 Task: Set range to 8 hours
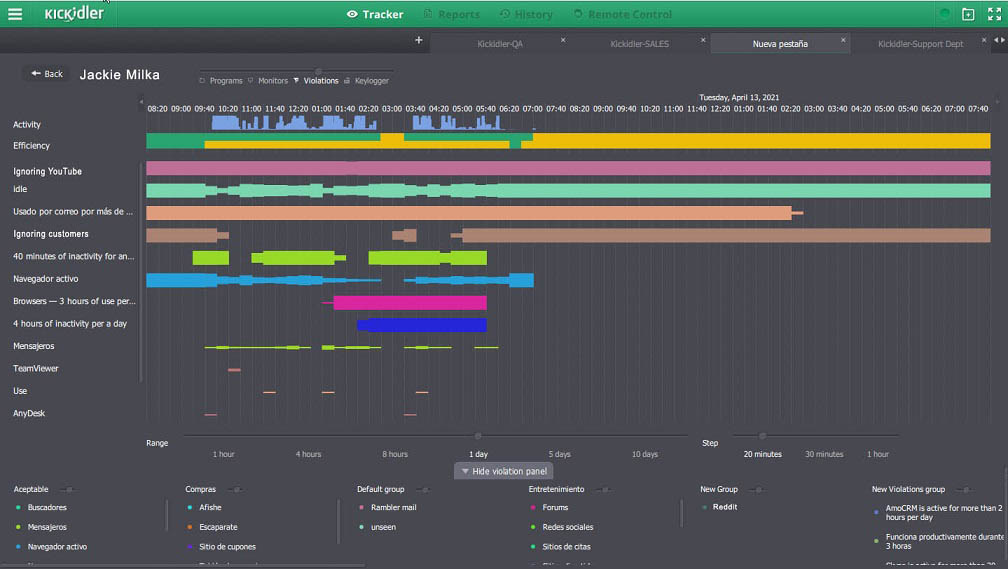tap(395, 454)
